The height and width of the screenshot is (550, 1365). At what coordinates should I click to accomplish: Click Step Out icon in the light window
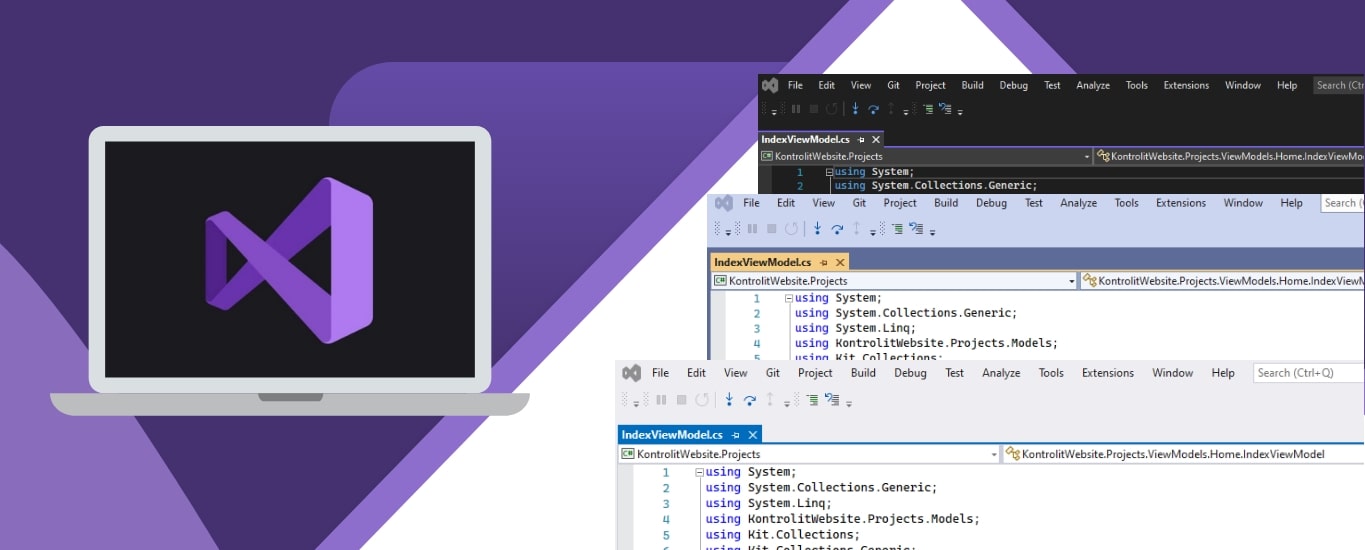point(770,399)
